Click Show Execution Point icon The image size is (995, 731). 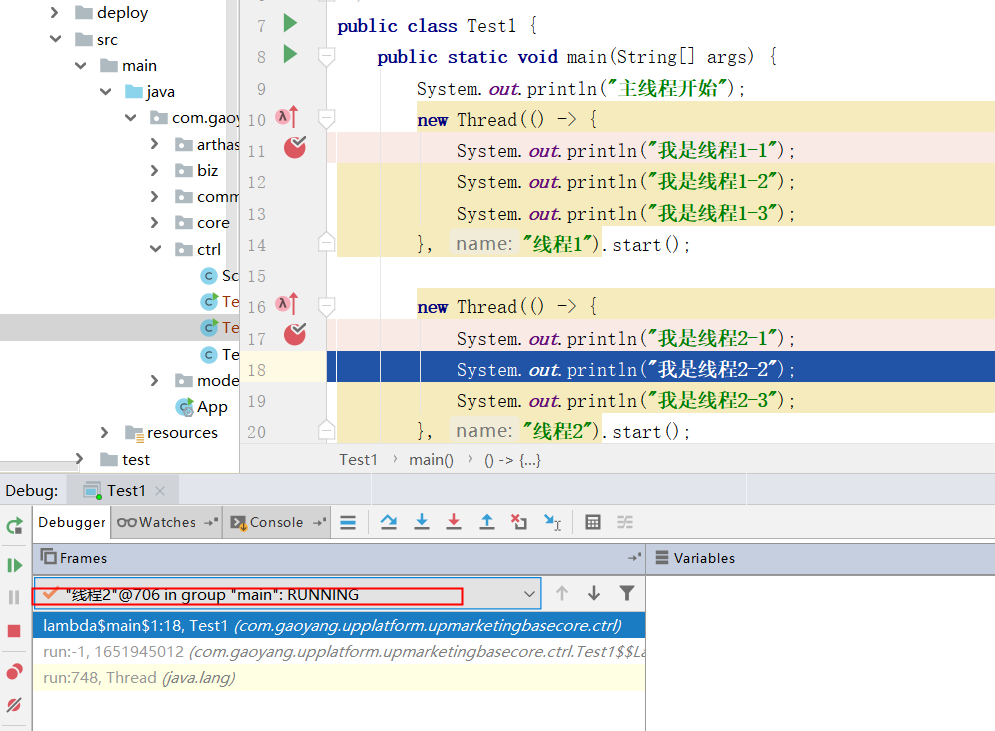pos(348,522)
